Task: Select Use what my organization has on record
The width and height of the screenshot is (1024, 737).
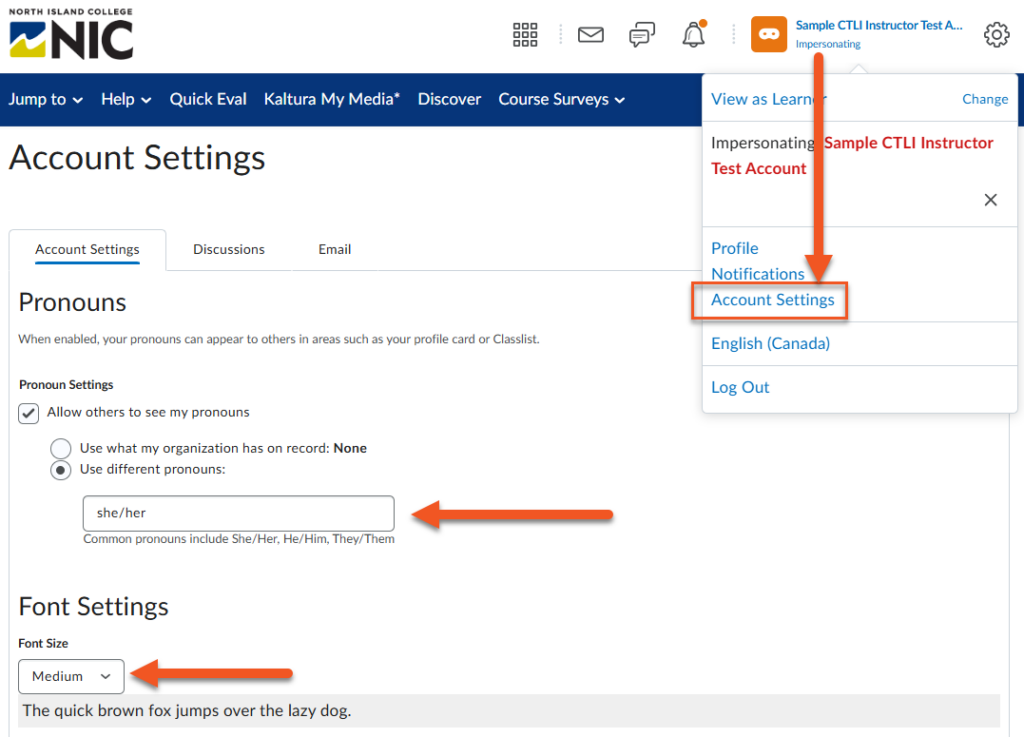Action: point(61,449)
